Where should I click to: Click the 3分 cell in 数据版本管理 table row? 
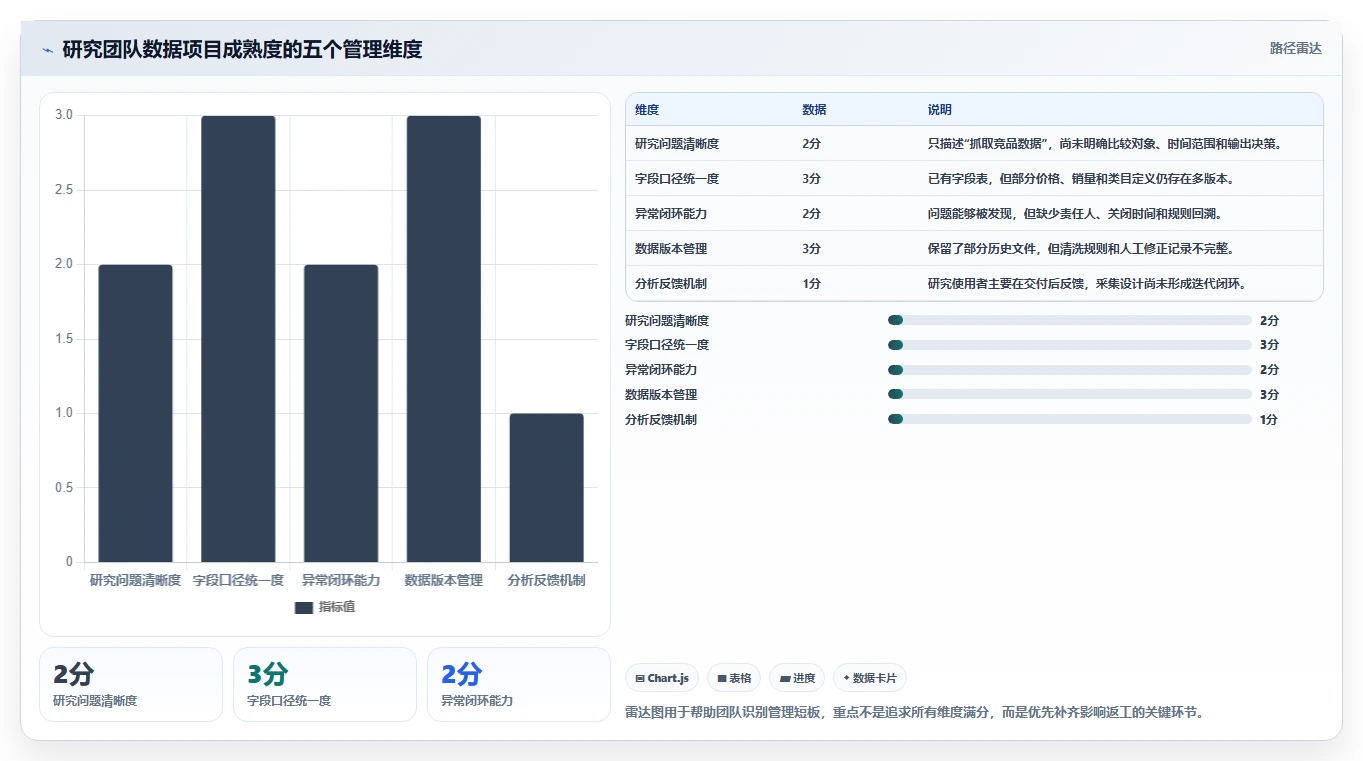(811, 249)
